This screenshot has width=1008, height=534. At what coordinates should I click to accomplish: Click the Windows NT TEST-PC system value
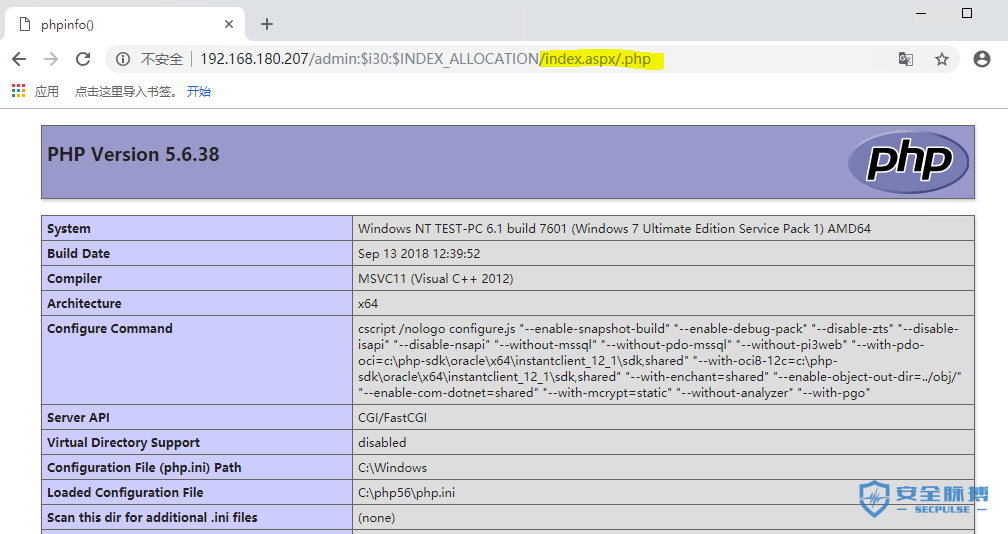pos(614,229)
